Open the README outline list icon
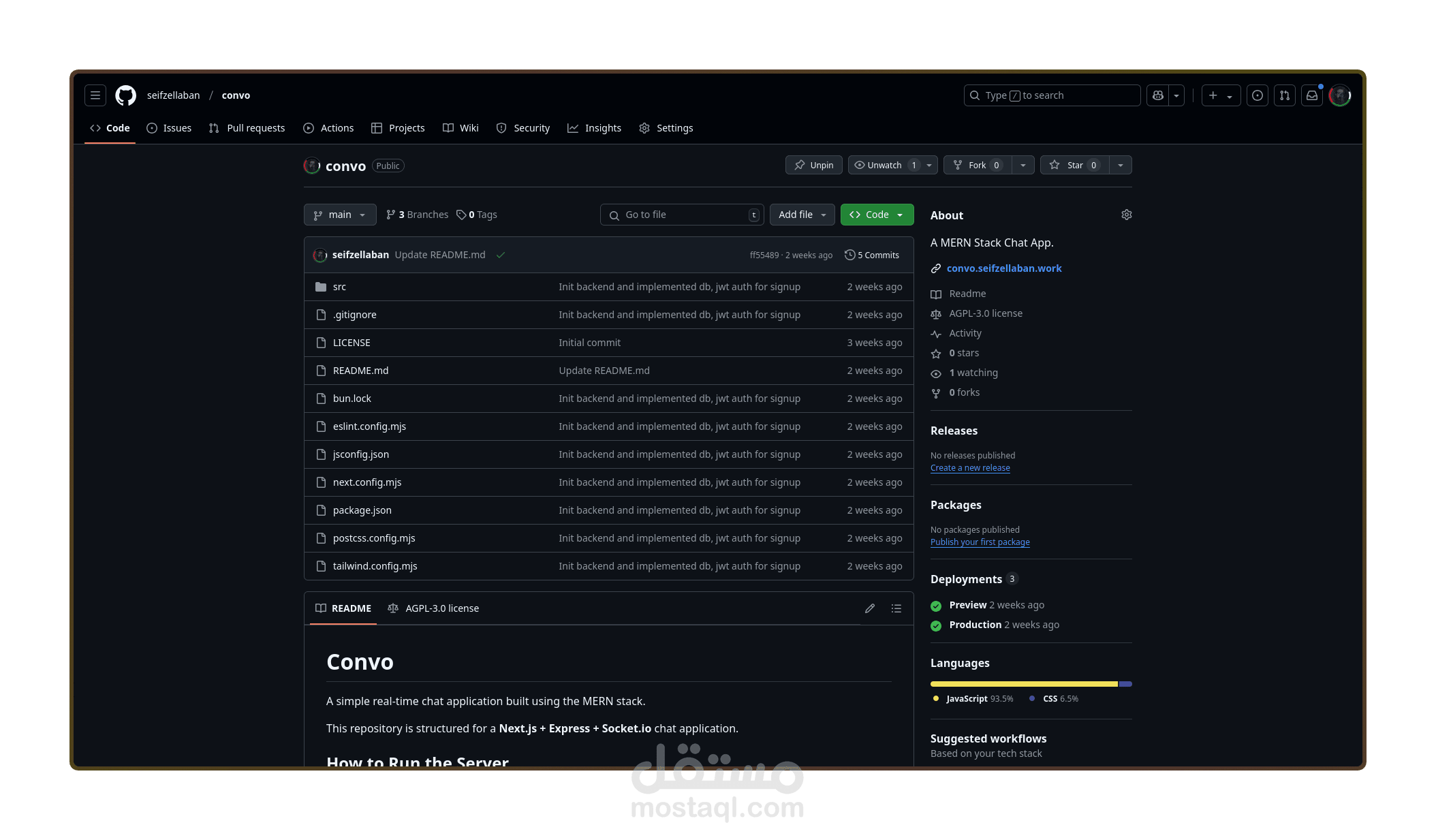This screenshot has width=1436, height=840. [x=896, y=608]
